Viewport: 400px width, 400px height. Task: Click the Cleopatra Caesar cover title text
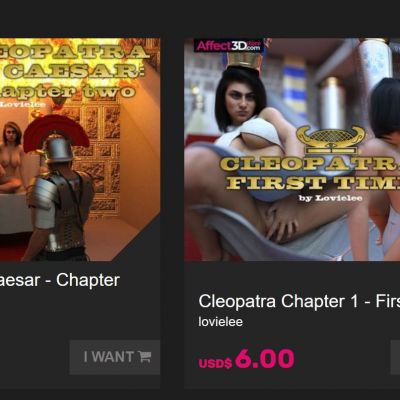[x=74, y=63]
